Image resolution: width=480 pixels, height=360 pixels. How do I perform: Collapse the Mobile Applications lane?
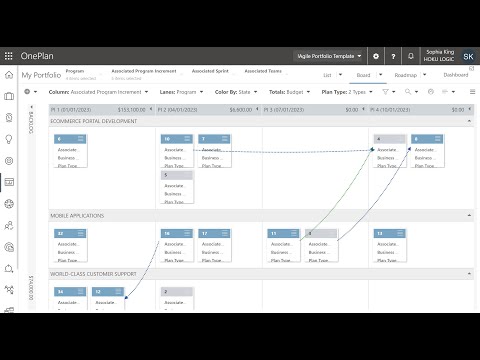469,215
